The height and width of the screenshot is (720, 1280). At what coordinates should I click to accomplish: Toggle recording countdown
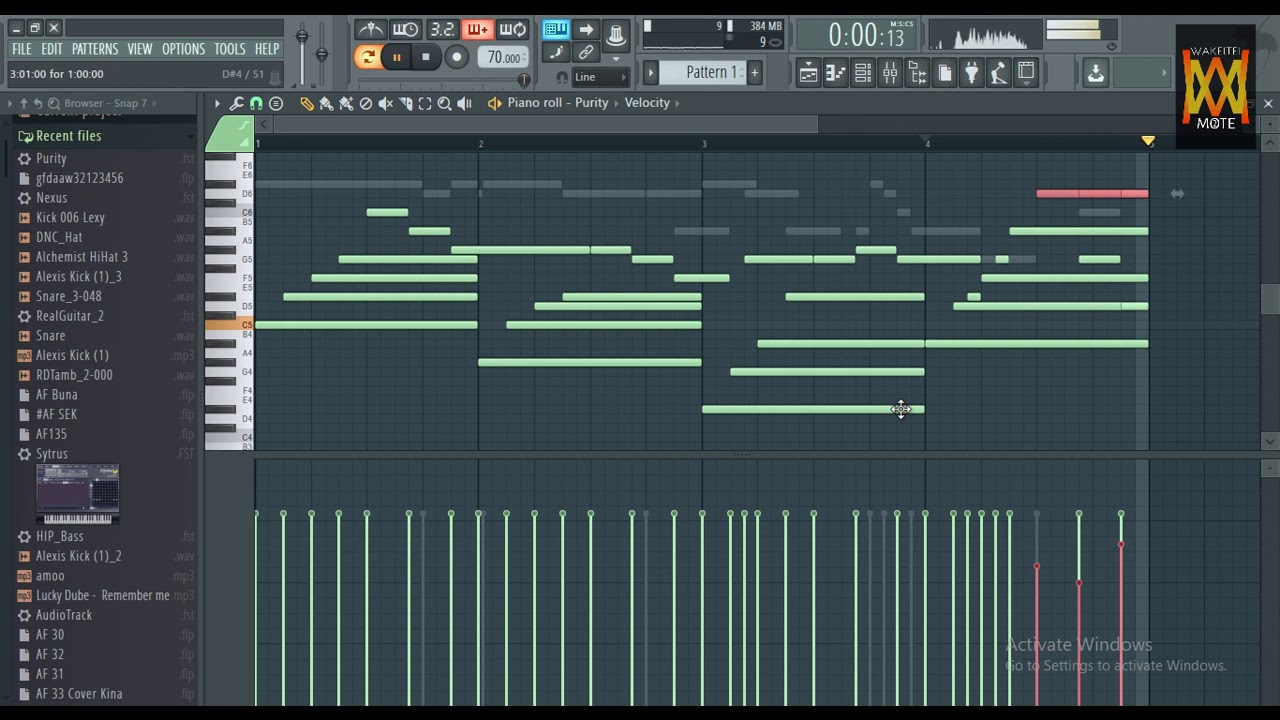pyautogui.click(x=441, y=29)
